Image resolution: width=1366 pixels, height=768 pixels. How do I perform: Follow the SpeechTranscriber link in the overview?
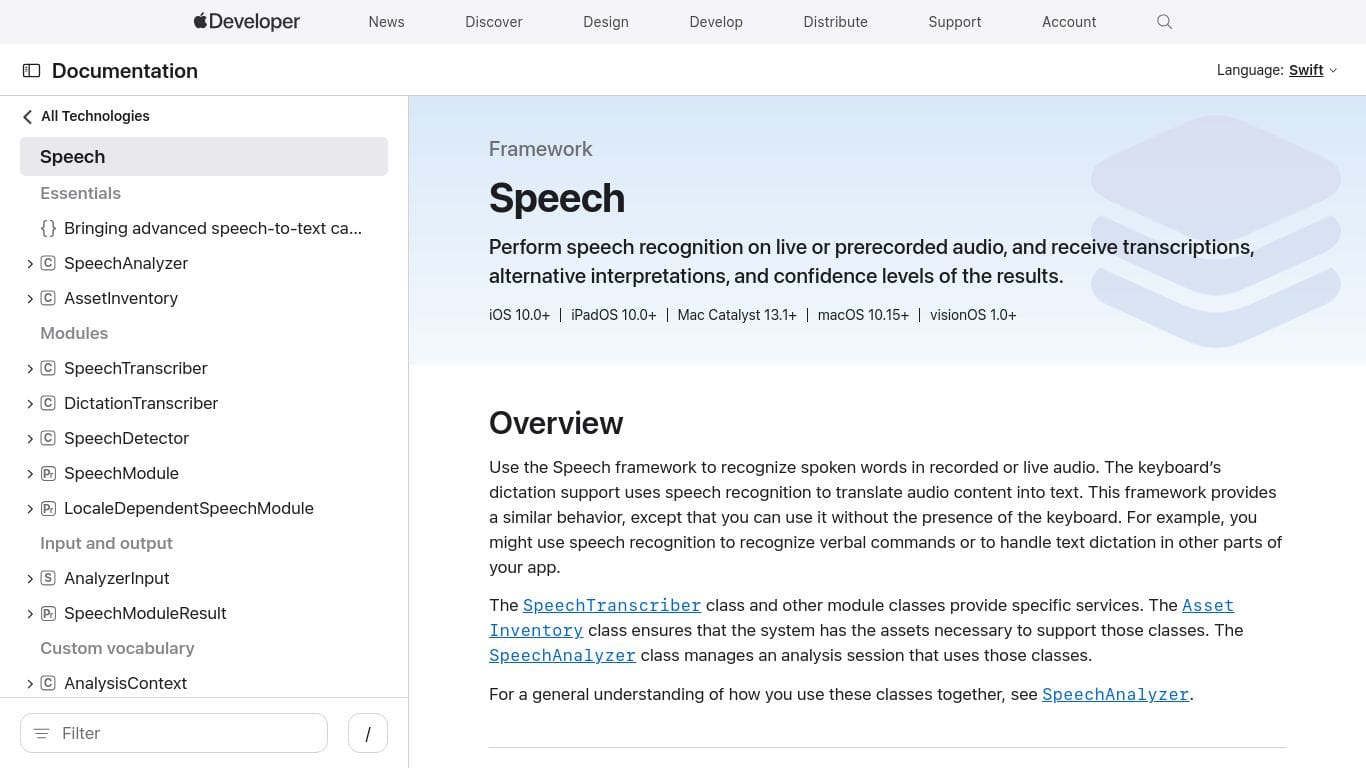pos(612,605)
